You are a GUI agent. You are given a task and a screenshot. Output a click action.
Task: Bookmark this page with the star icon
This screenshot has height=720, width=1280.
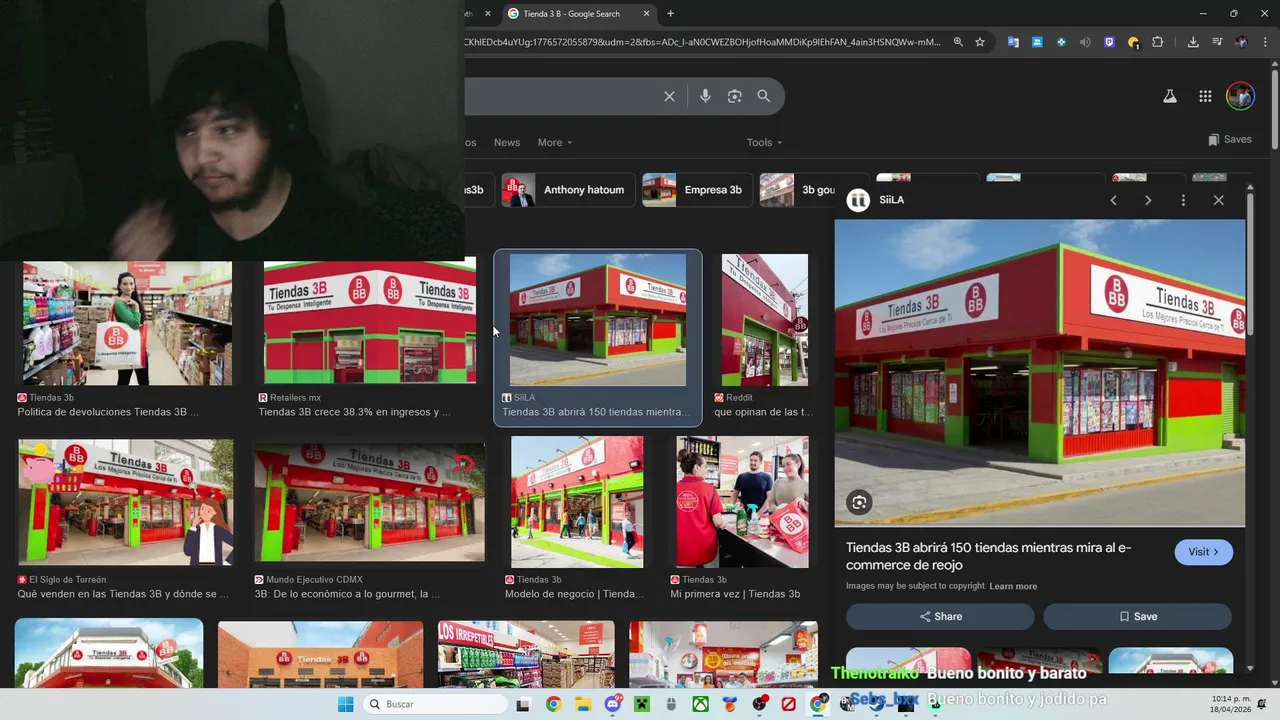click(x=980, y=42)
